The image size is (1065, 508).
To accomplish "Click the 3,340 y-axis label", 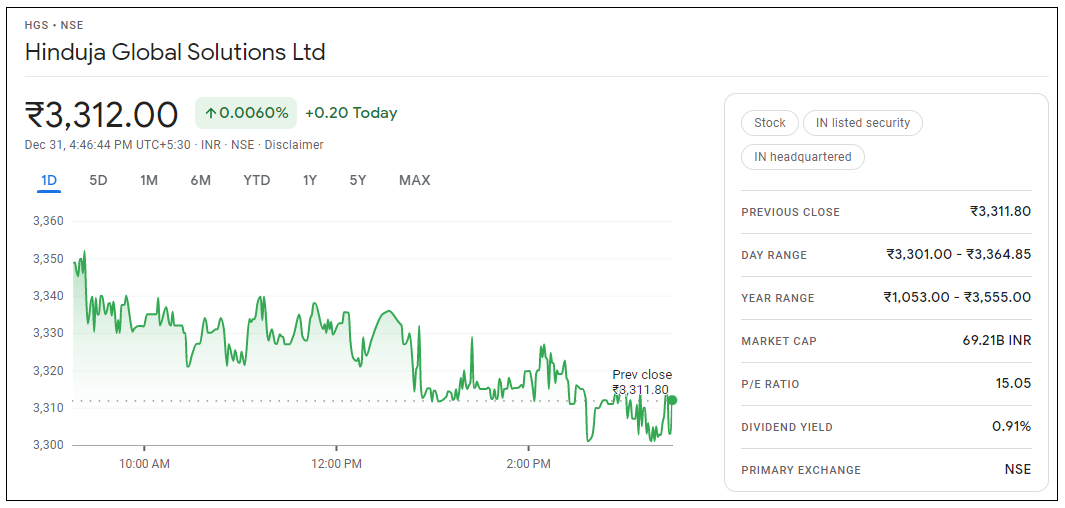I will click(48, 296).
